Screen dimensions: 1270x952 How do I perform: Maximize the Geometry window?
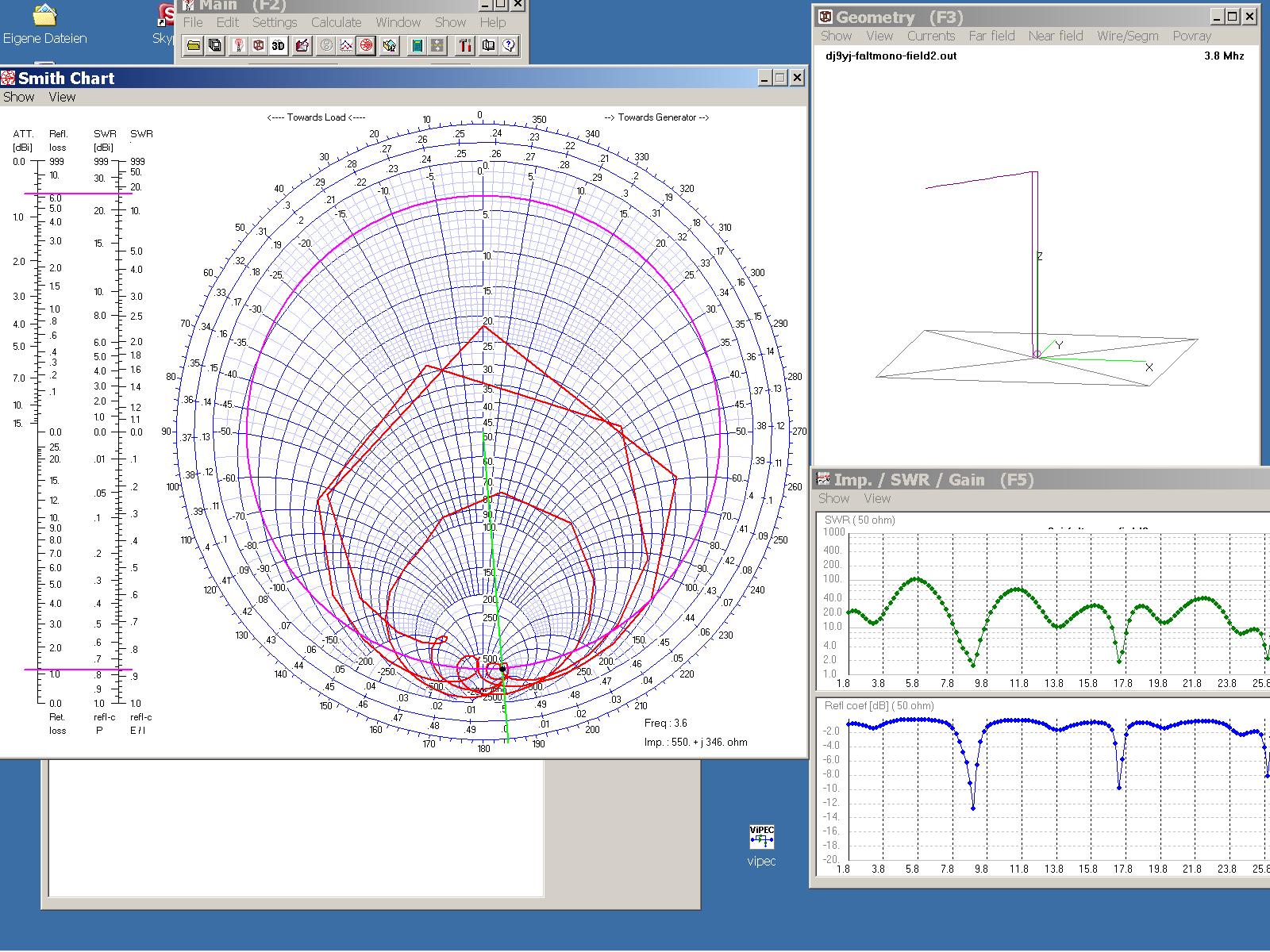[x=1233, y=16]
